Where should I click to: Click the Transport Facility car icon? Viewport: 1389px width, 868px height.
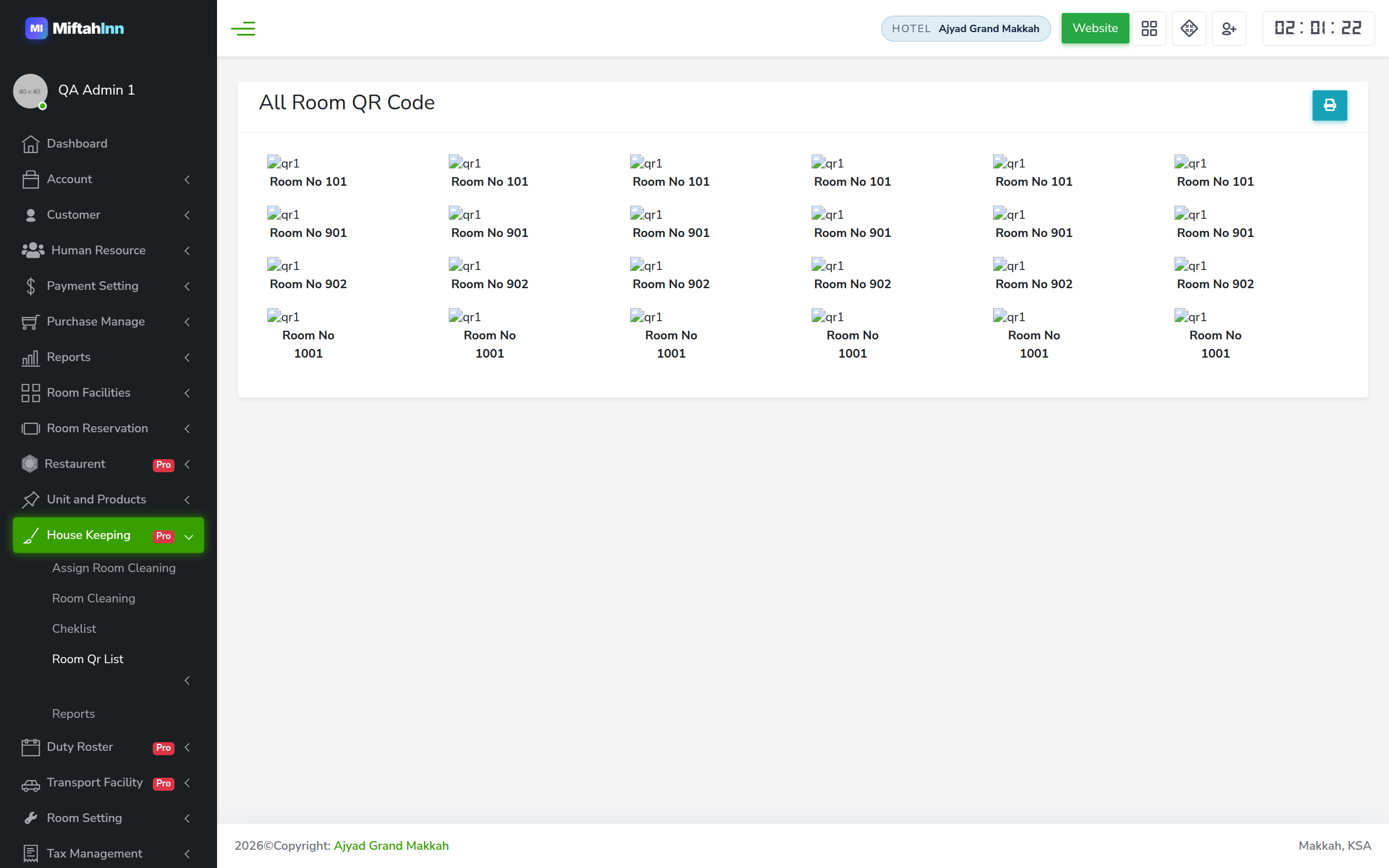tap(30, 784)
